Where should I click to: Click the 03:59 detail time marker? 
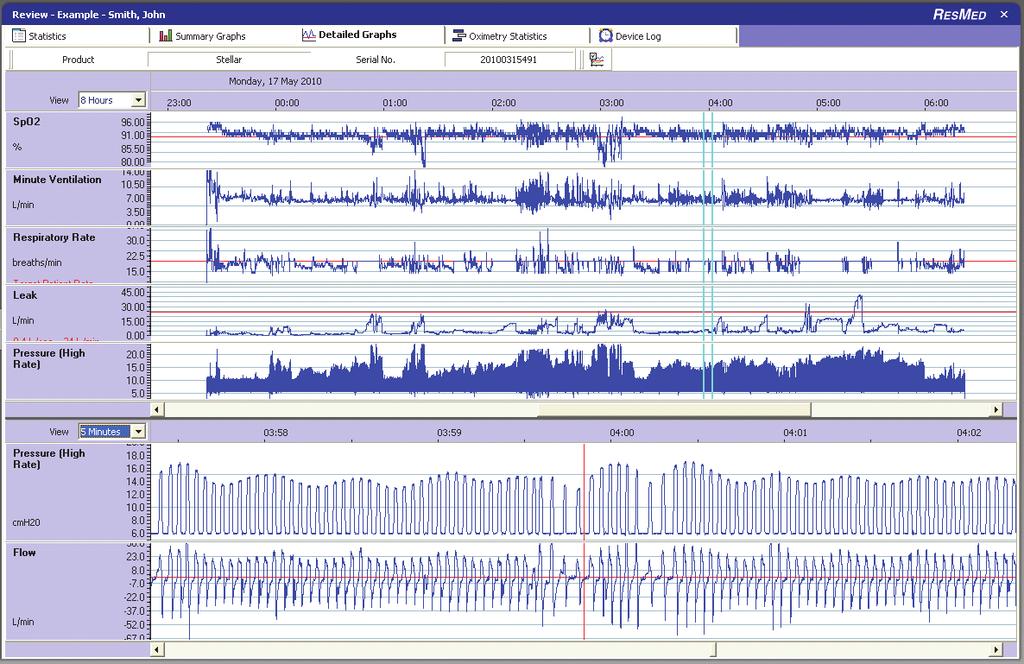[449, 432]
